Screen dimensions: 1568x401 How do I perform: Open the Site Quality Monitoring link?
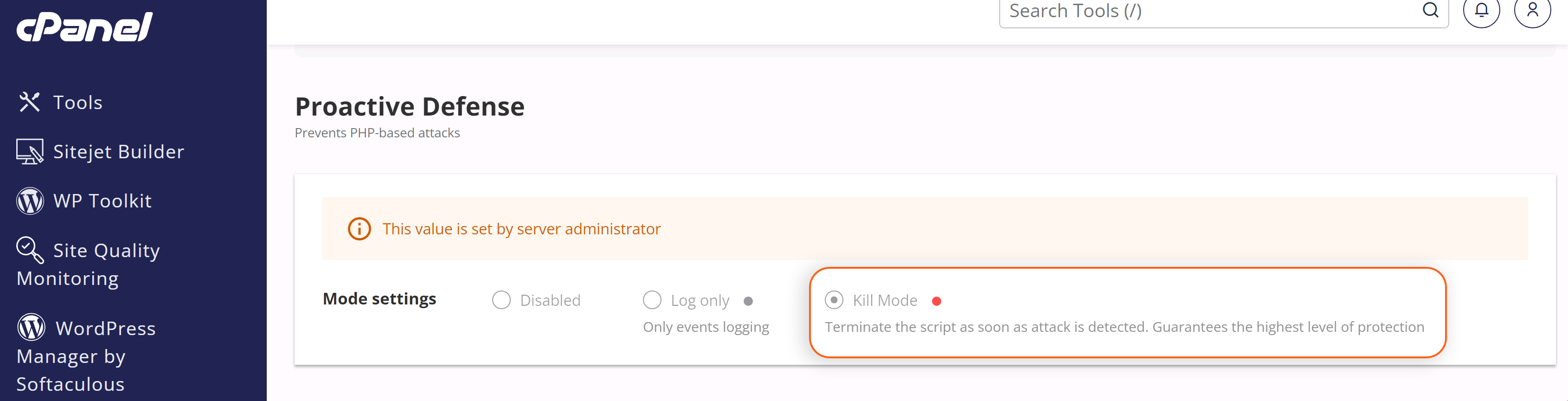click(88, 264)
